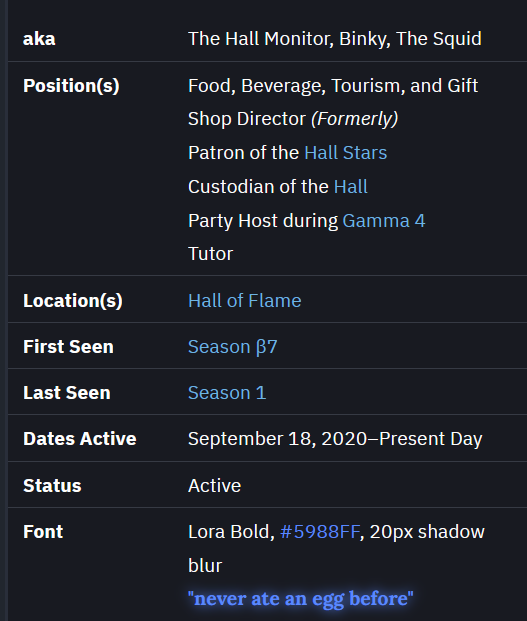Image resolution: width=527 pixels, height=621 pixels.
Task: Click the Tutor position entry
Action: pyautogui.click(x=211, y=254)
